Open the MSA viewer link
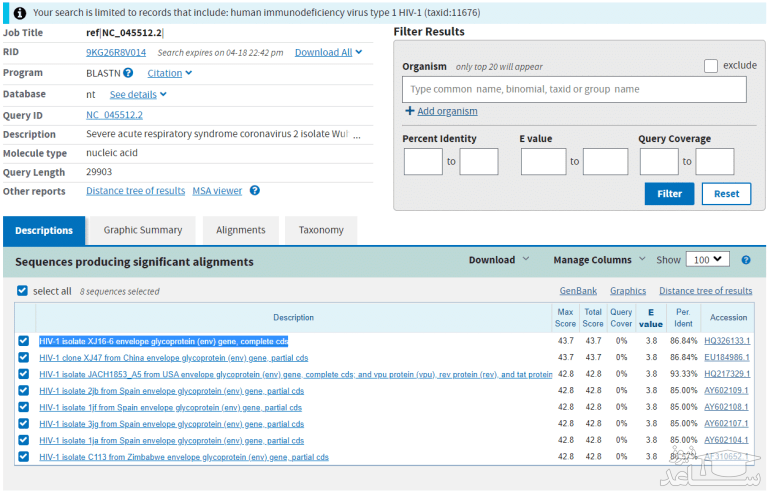 (217, 191)
